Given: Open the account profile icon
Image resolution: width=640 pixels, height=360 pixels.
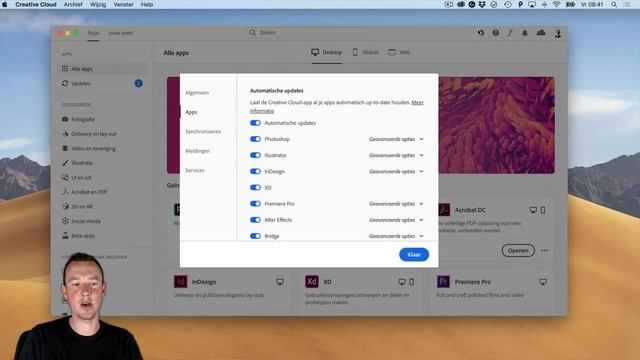Looking at the screenshot, I should (558, 33).
